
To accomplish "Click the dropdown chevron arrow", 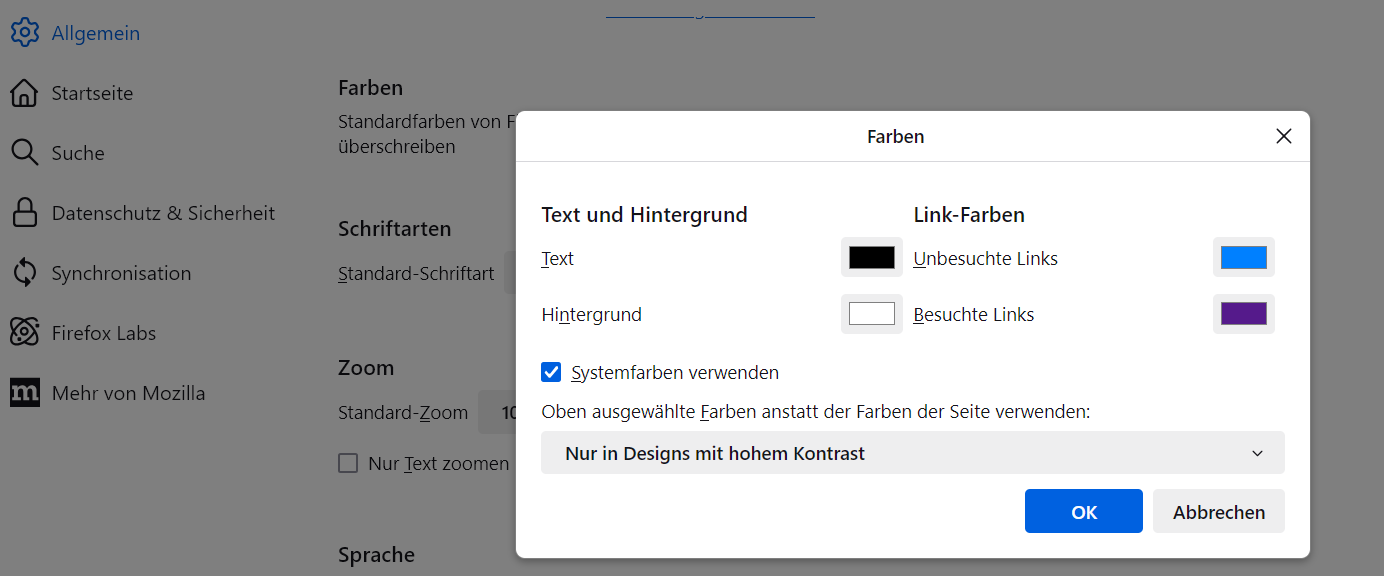I will 1257,454.
